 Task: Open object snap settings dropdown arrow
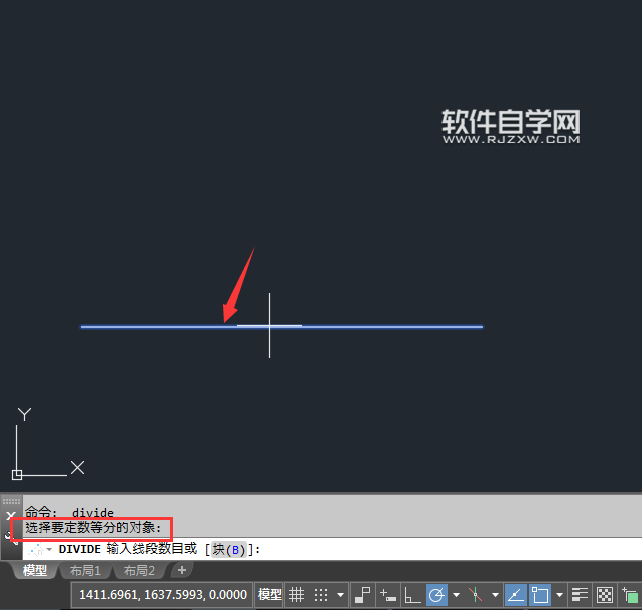[x=559, y=594]
